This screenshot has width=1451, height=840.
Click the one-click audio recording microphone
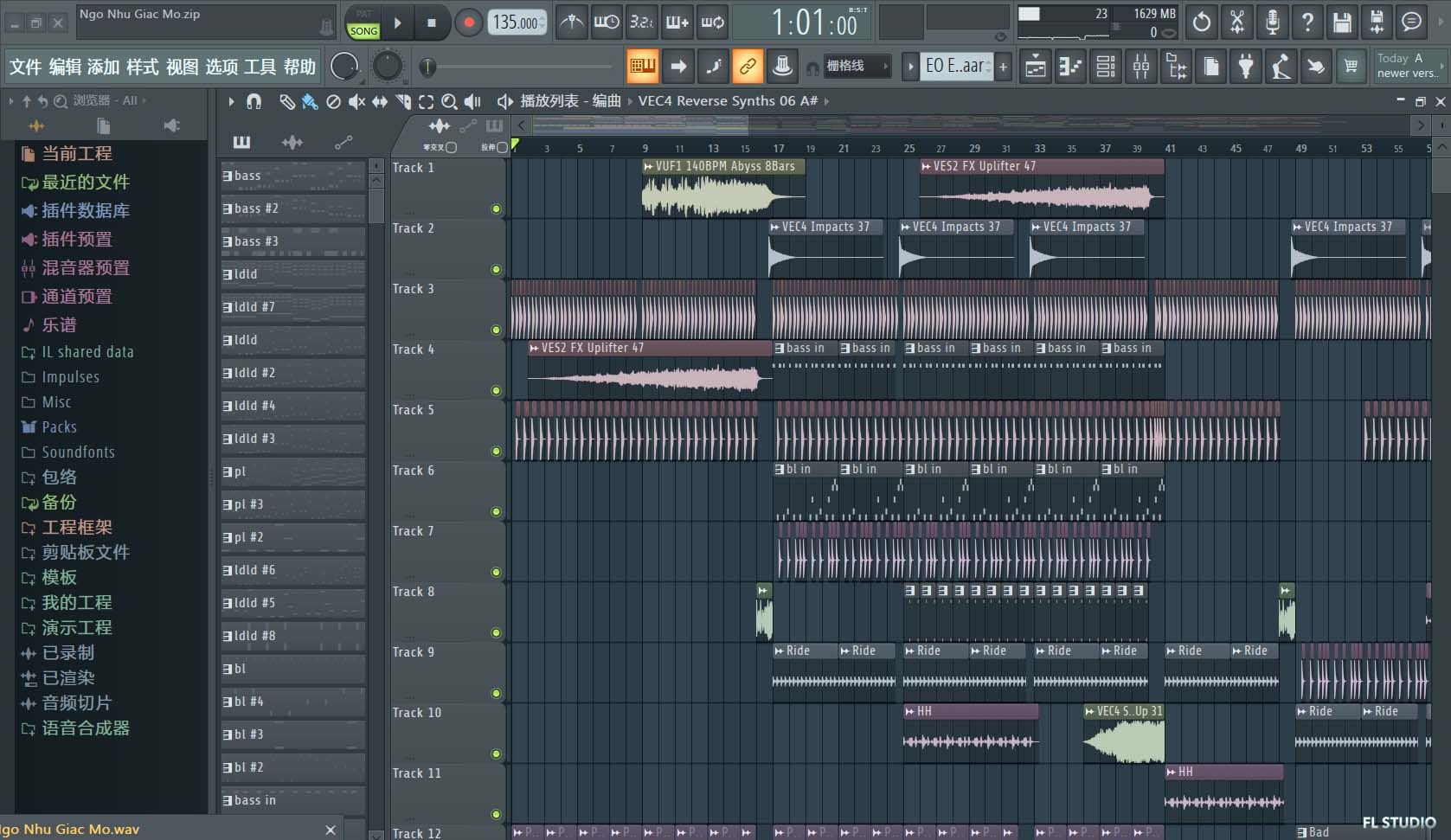pyautogui.click(x=1272, y=22)
